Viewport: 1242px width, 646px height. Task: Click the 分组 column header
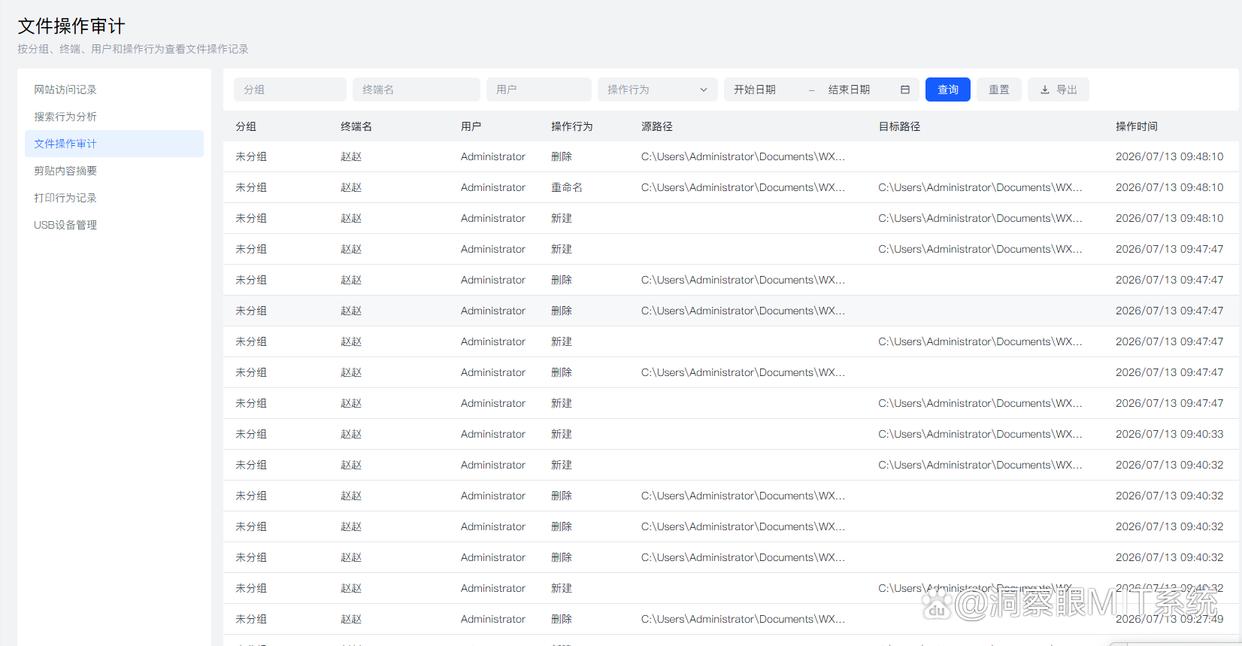(x=246, y=127)
